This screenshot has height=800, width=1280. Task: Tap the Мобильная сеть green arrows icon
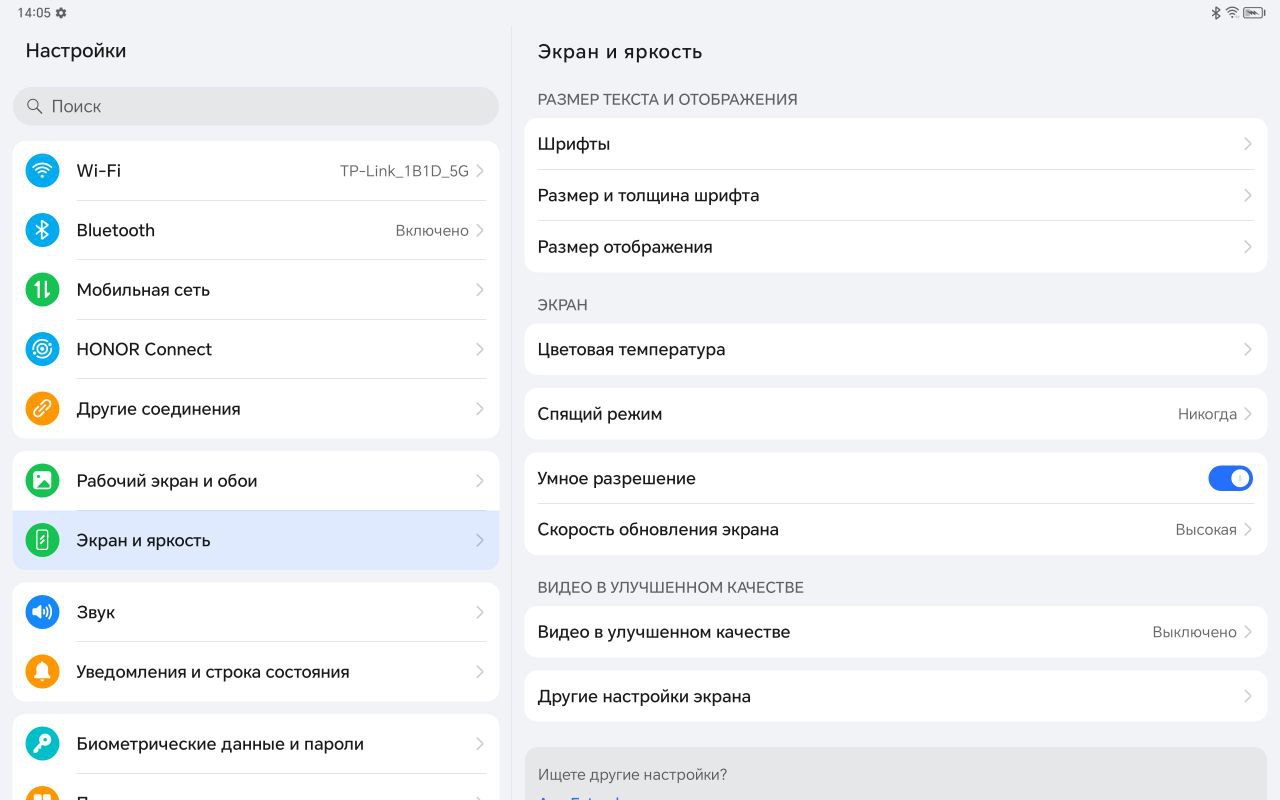pos(42,290)
